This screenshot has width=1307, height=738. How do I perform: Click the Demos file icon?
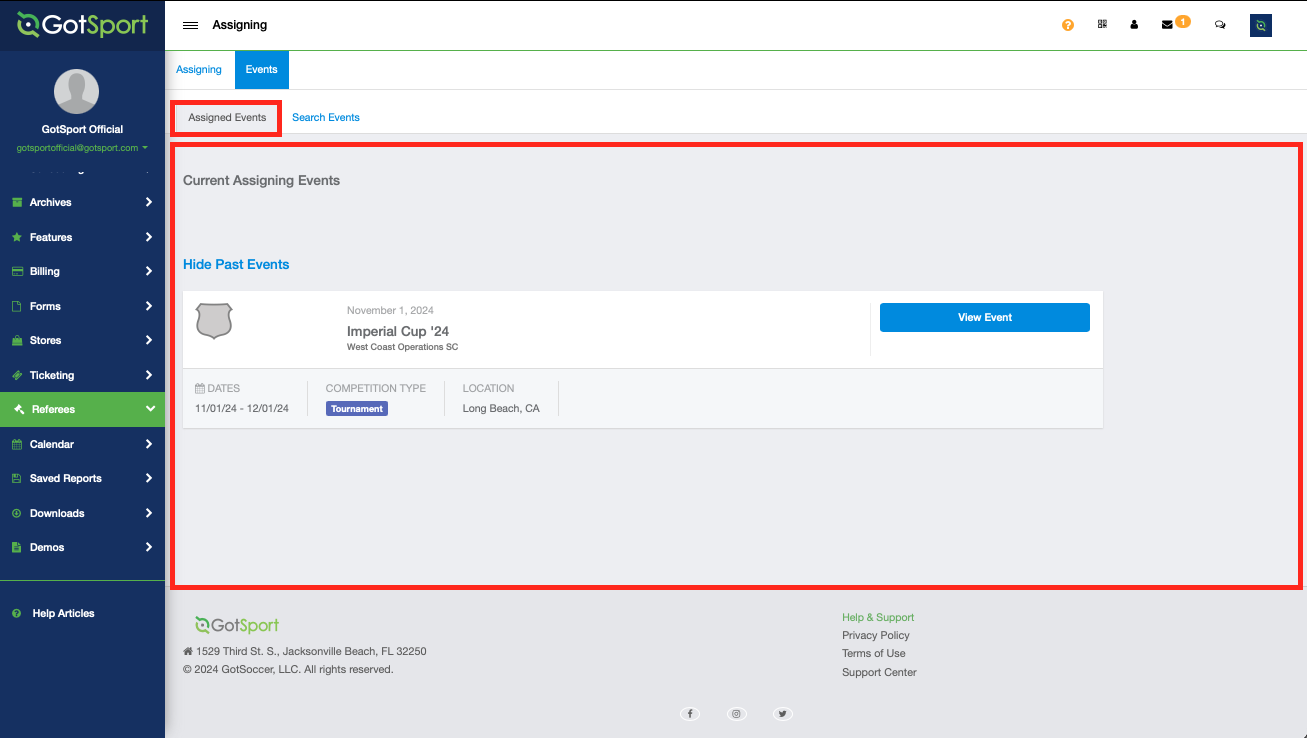(17, 547)
